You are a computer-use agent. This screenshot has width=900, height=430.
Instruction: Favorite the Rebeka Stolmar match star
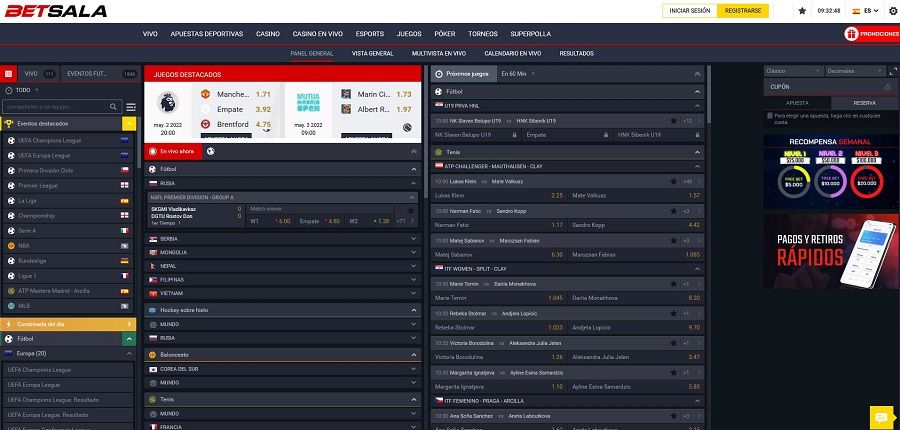673,313
